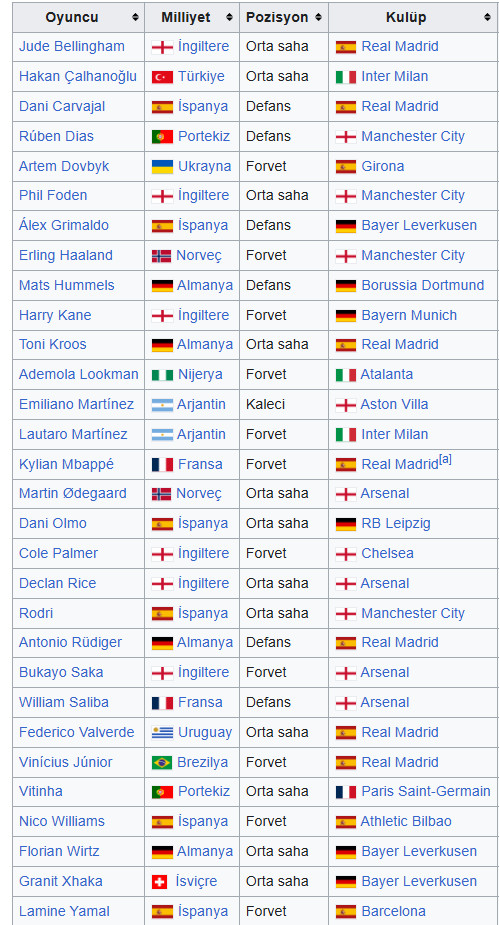Image resolution: width=499 pixels, height=925 pixels.
Task: Follow Athletic Bilbao club link
Action: click(406, 822)
